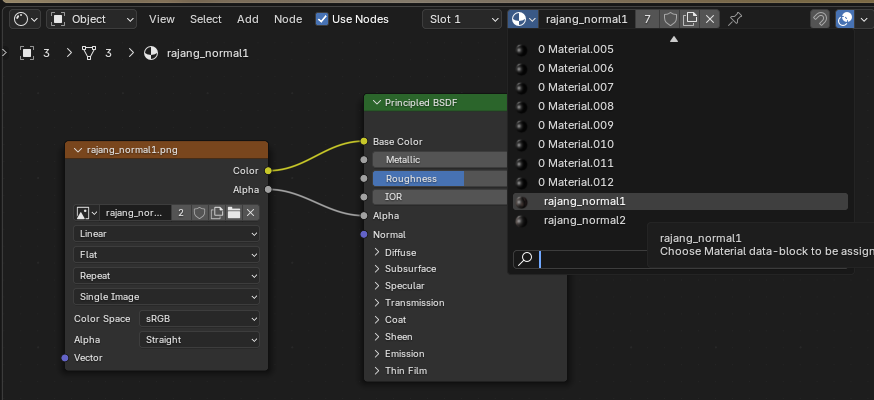This screenshot has height=400, width=874.
Task: Click the Roughness slider in Principled BSDF
Action: click(438, 178)
